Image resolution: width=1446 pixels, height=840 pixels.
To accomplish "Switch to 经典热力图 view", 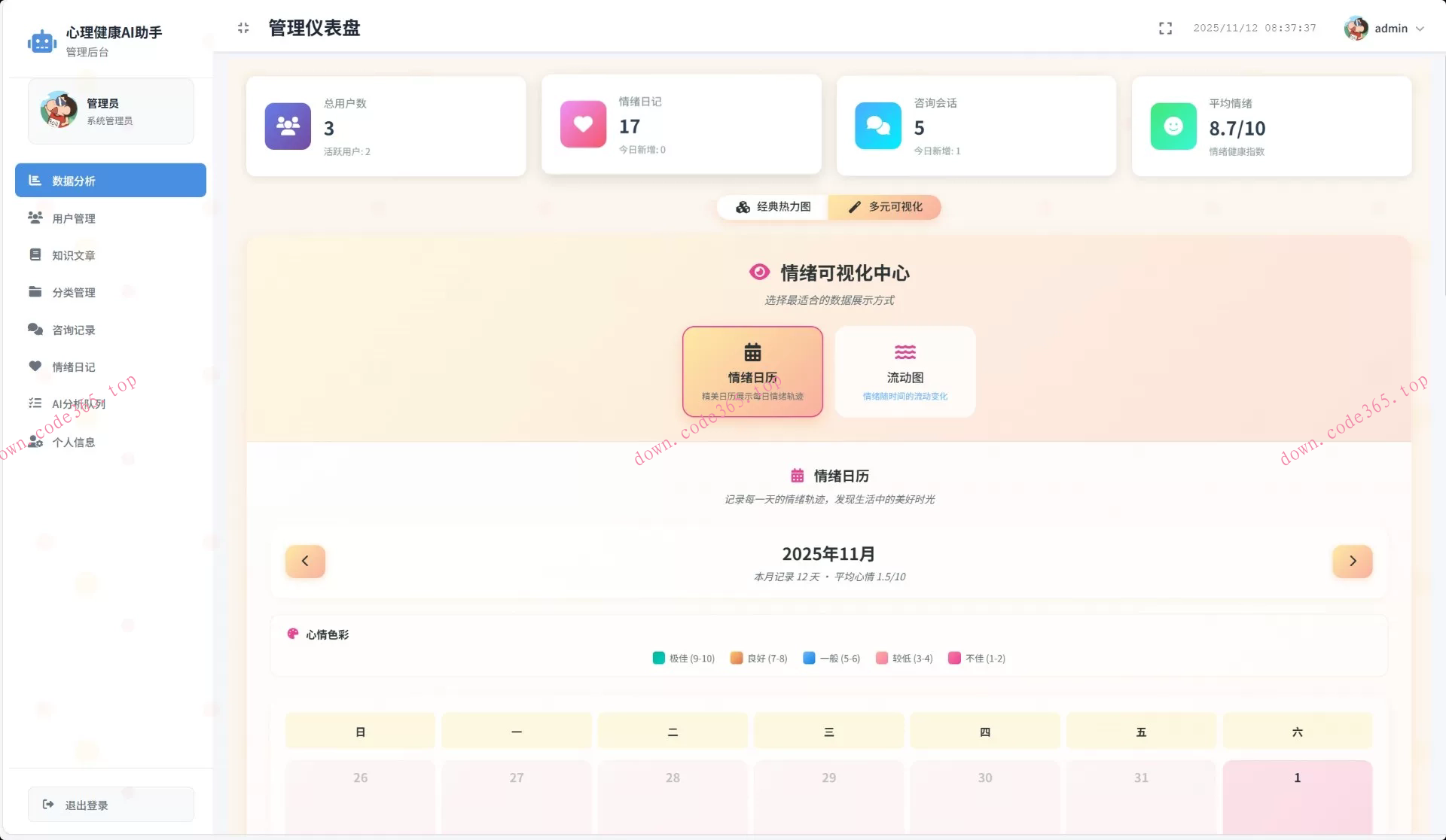I will coord(773,207).
